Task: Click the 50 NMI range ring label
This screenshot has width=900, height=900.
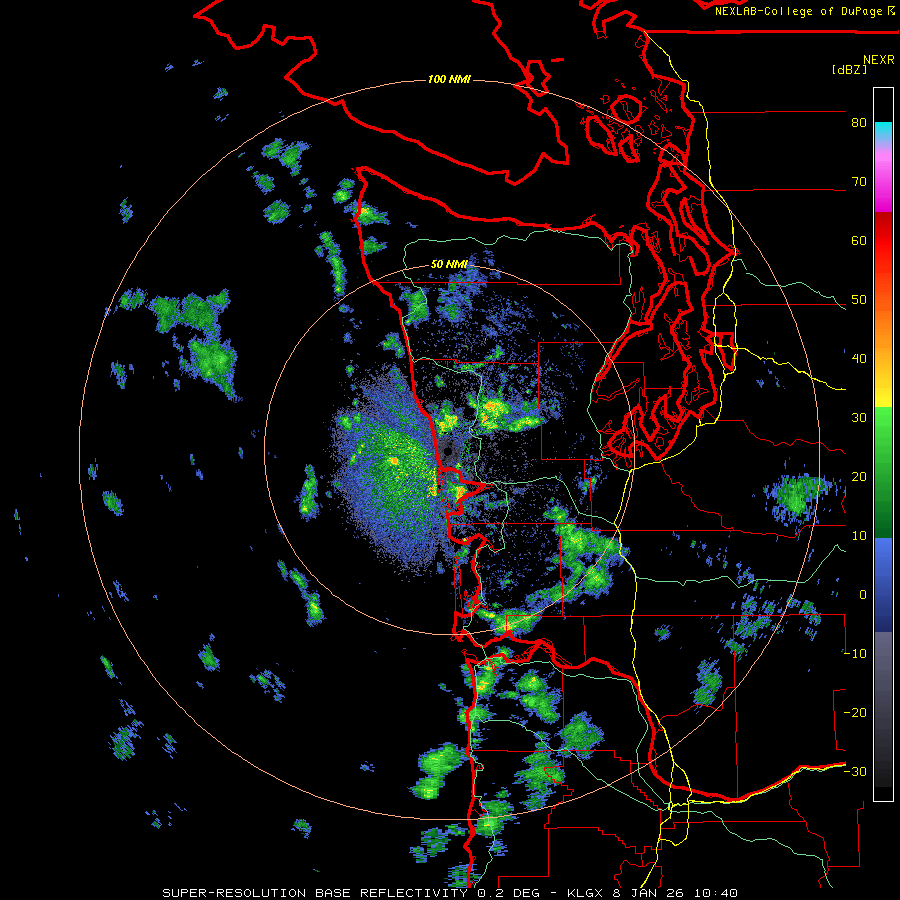Action: 449,265
